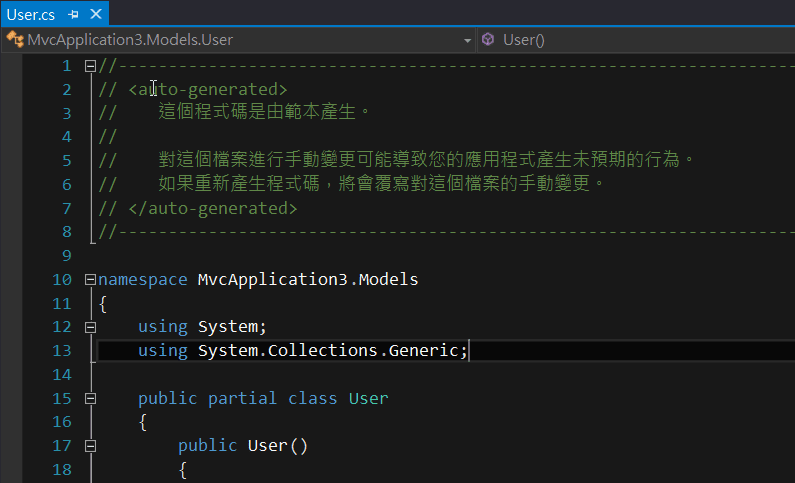Collapse the using directives region
Viewport: 795px width, 483px height.
[x=91, y=327]
